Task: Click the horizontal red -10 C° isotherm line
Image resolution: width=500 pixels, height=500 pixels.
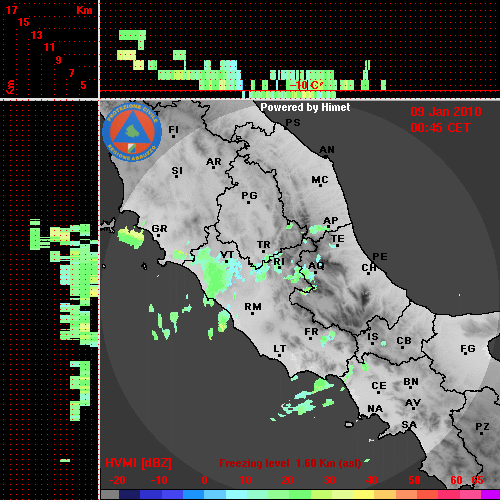Action: coord(300,90)
